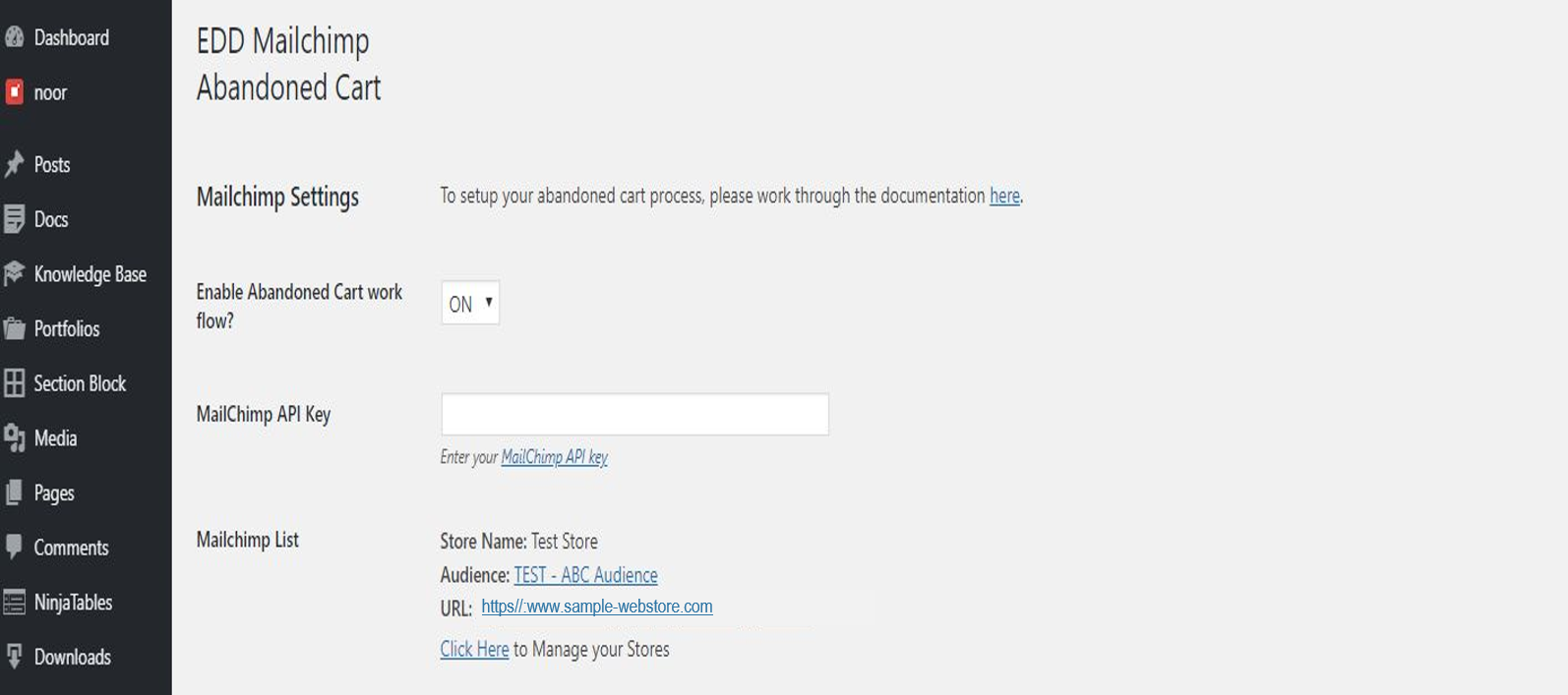Screen dimensions: 1568x695
Task: Click the Section Block grid icon
Action: [x=14, y=383]
